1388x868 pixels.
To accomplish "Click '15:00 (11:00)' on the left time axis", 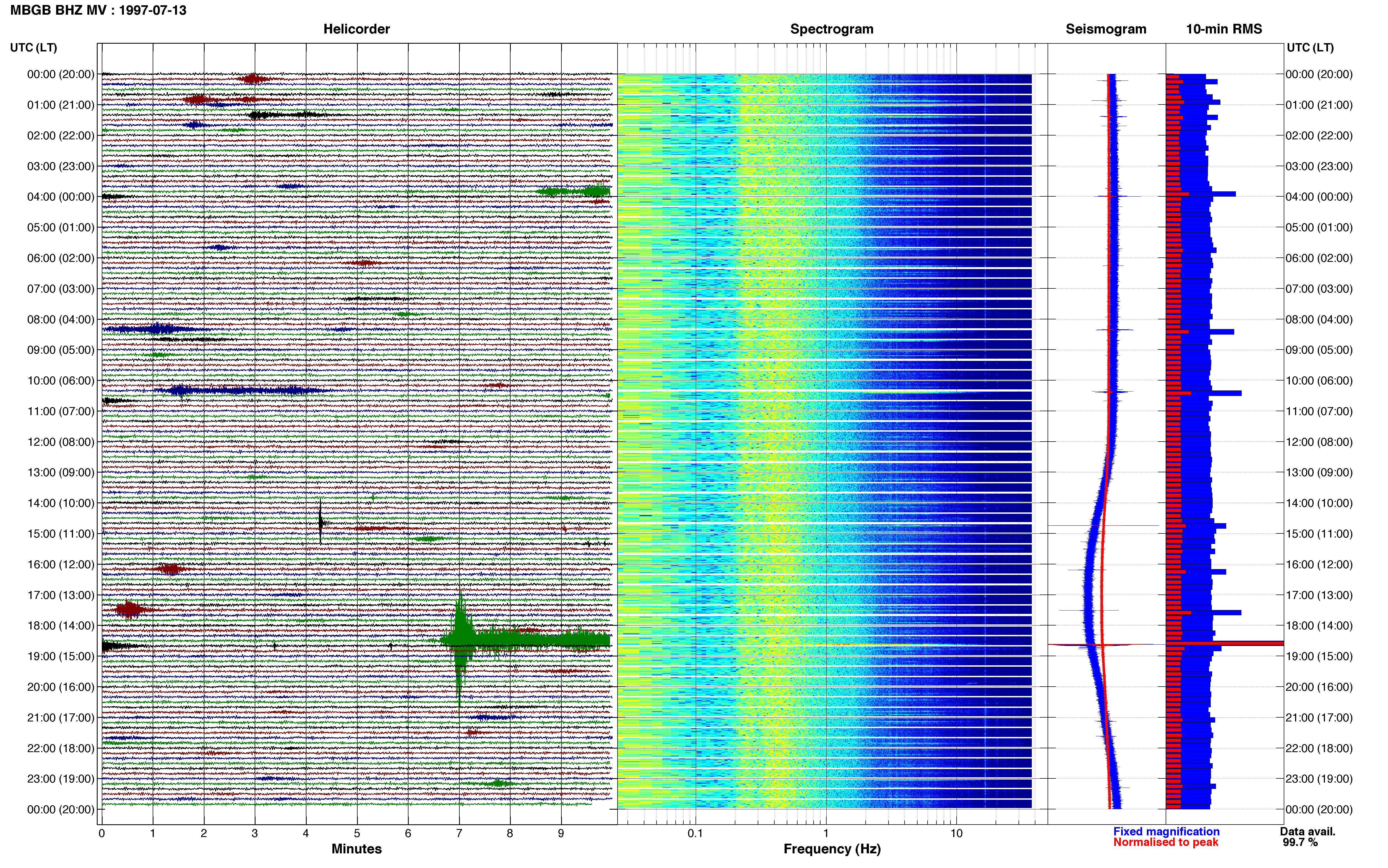I will coord(61,534).
